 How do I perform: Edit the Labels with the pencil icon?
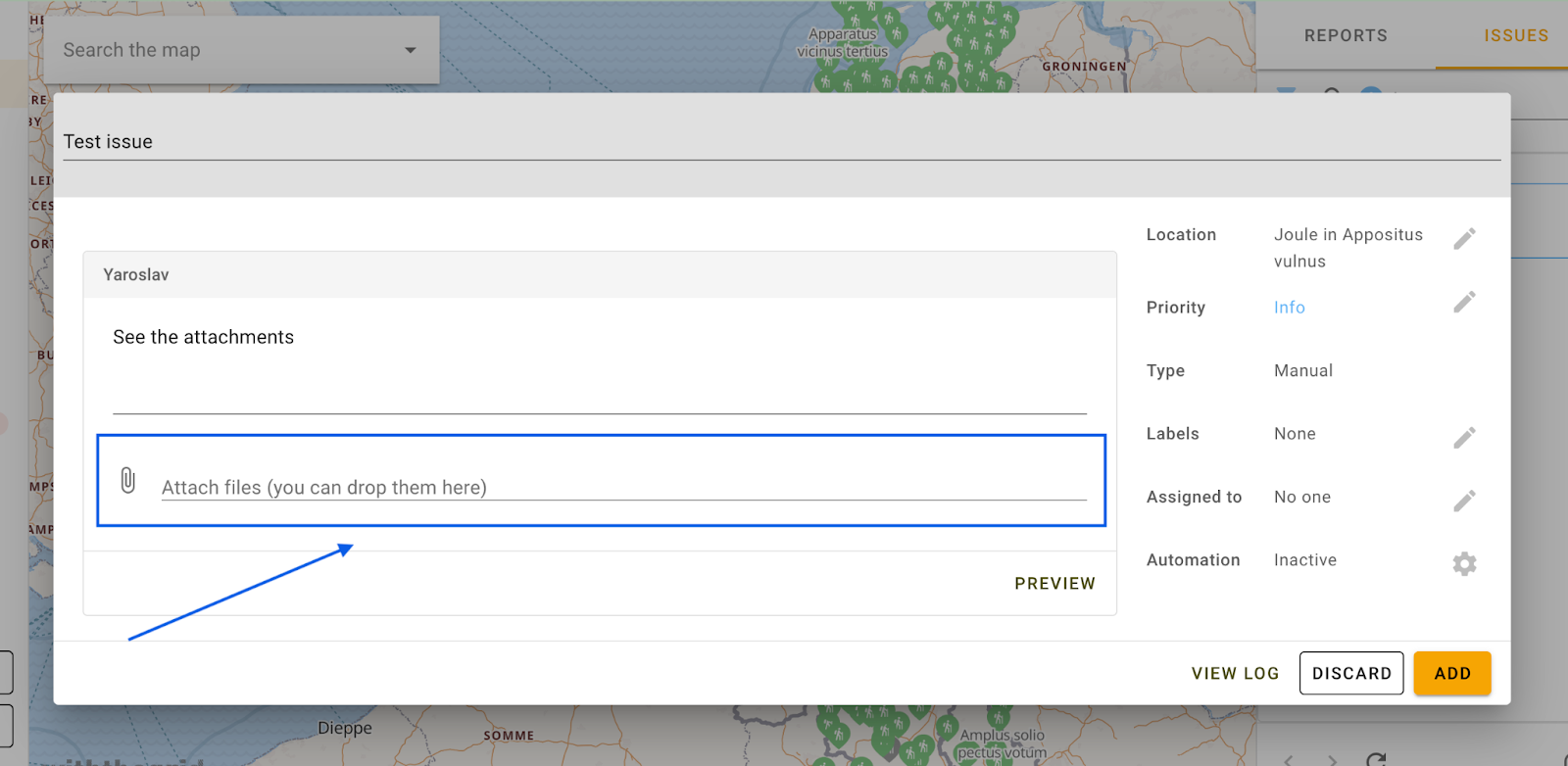pos(1464,438)
